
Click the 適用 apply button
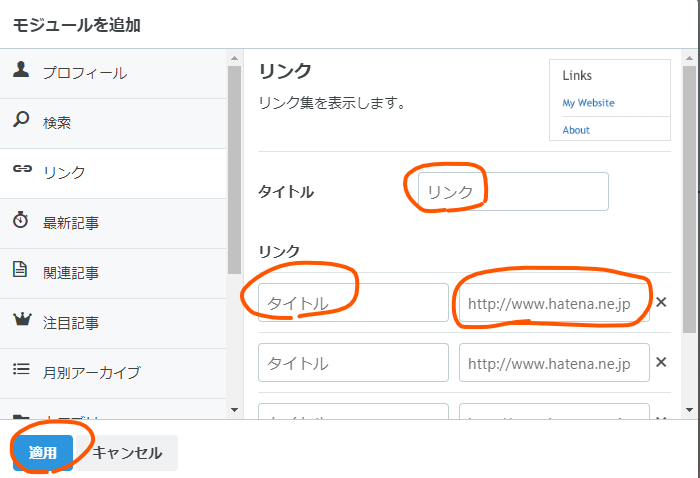click(x=43, y=453)
